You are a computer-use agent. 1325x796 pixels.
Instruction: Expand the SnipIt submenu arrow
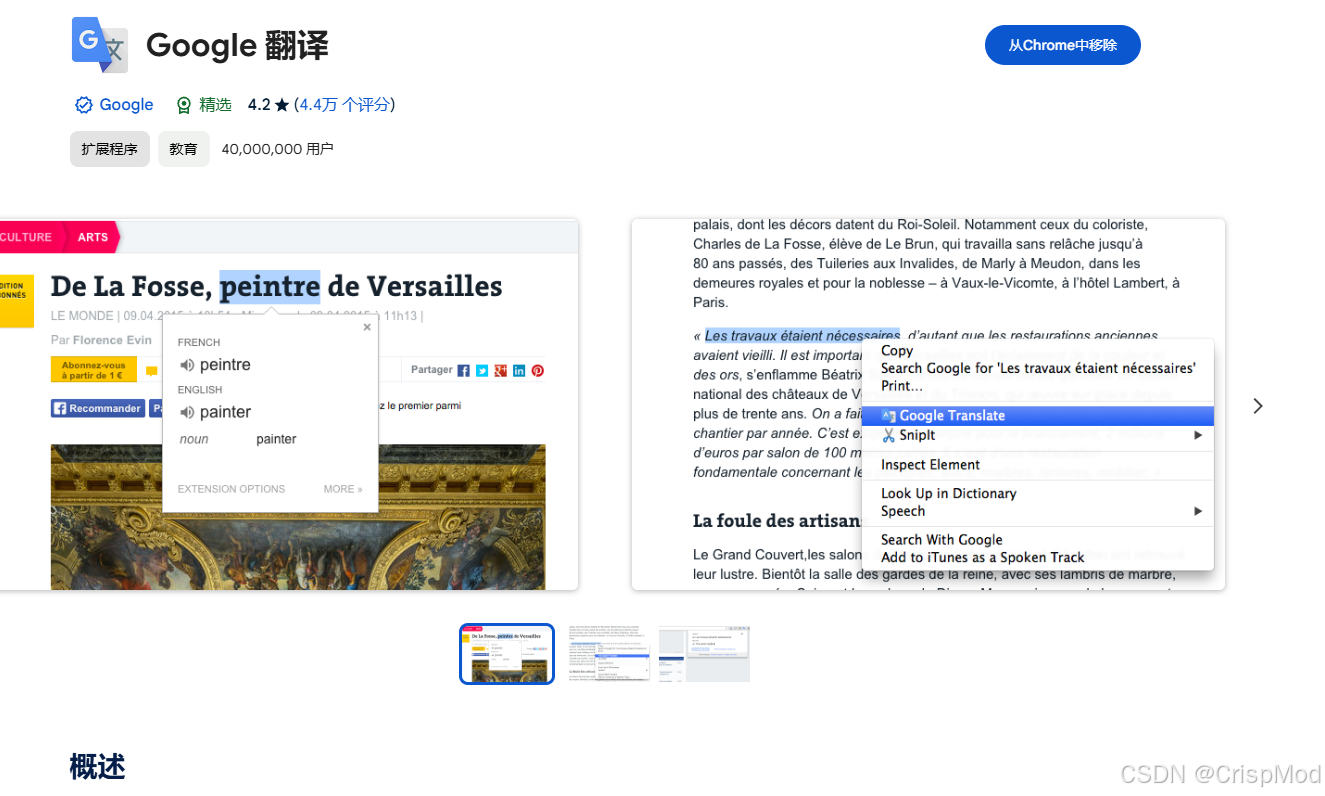pos(1198,435)
